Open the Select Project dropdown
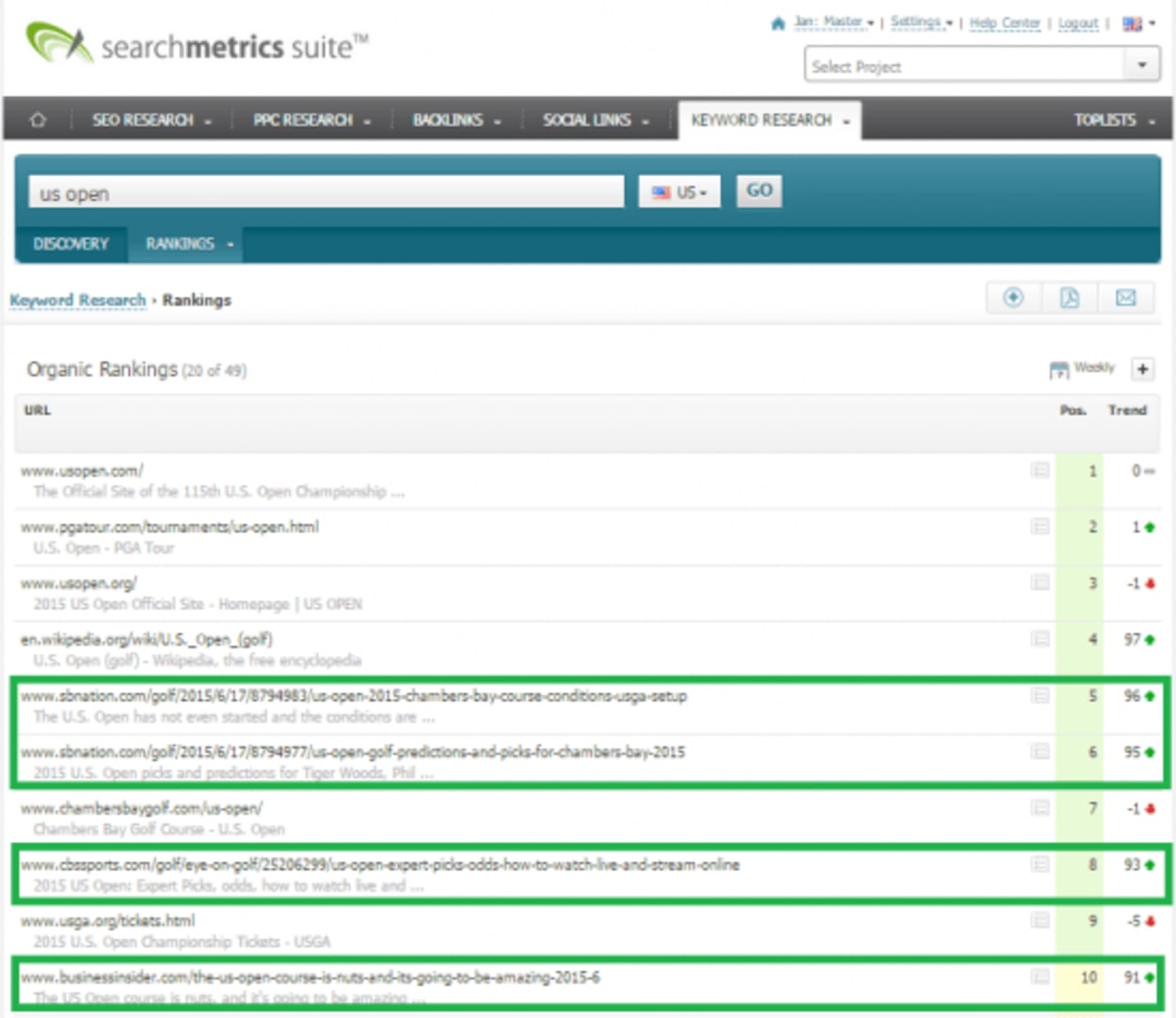 click(x=982, y=66)
